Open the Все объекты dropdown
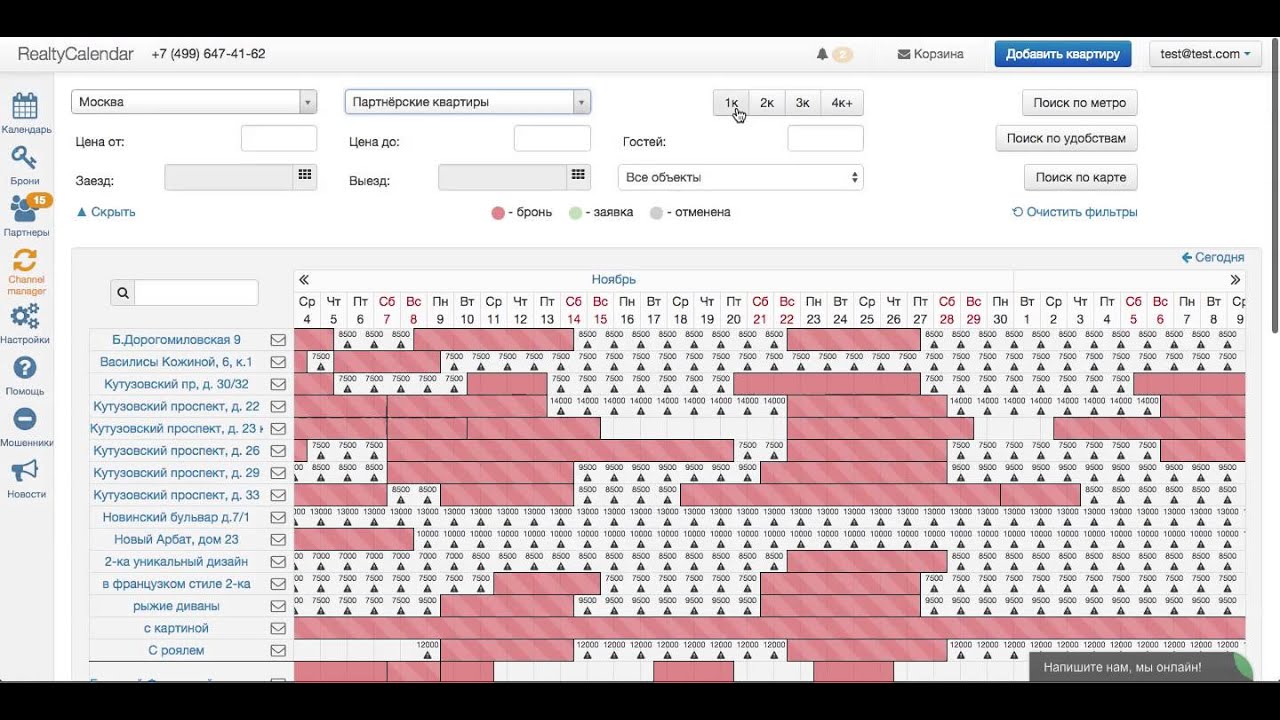The image size is (1280, 720). tap(741, 177)
